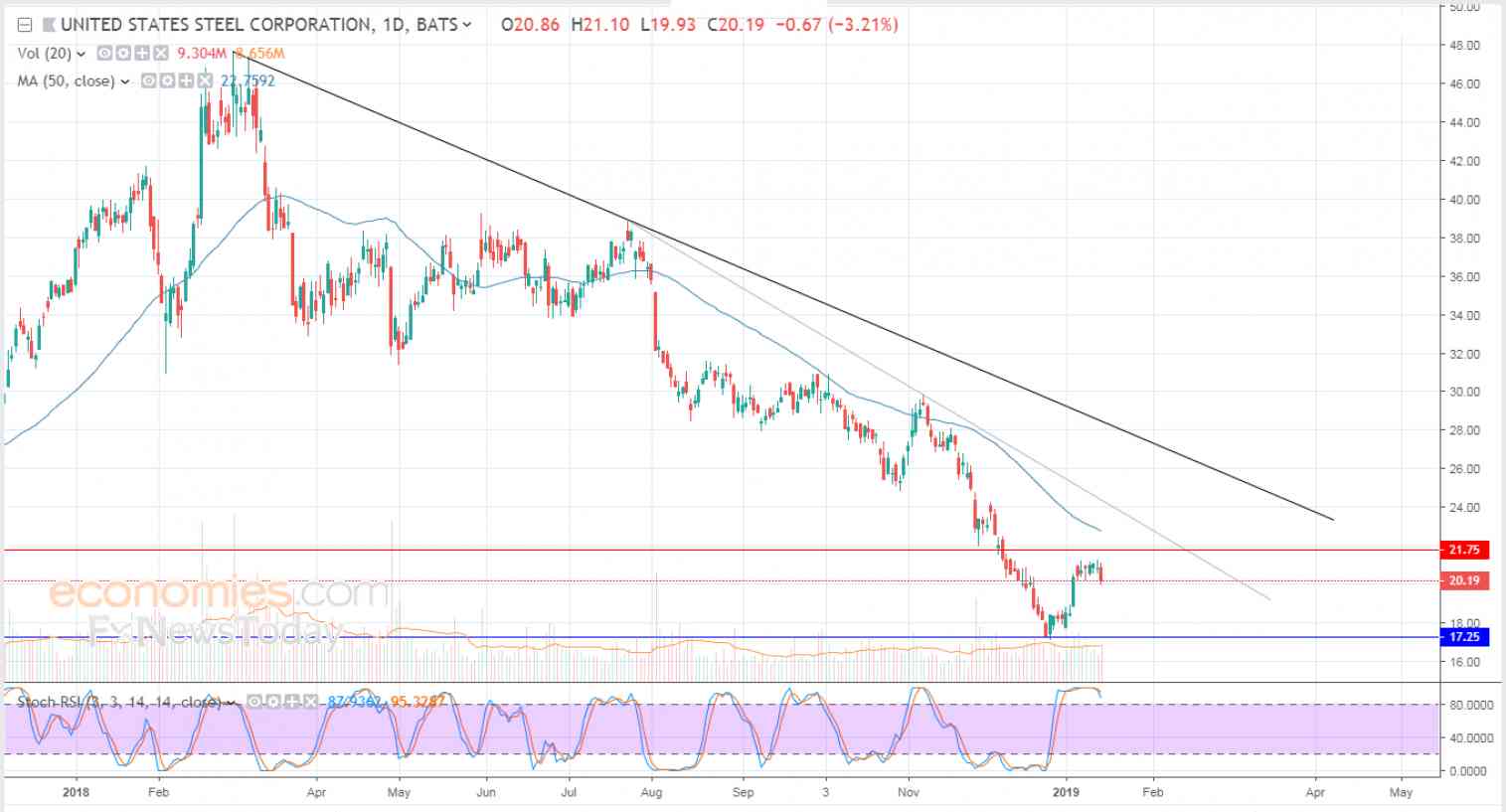1506x812 pixels.
Task: Click the 20.19 current price label
Action: 1465,581
